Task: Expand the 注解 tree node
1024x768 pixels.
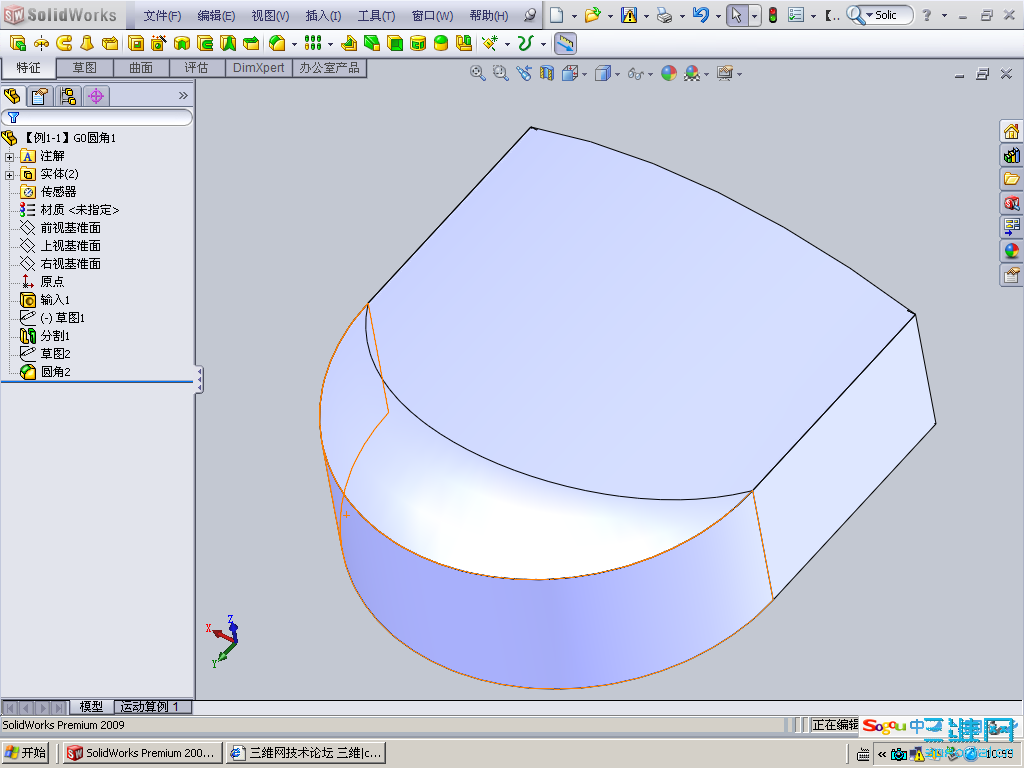Action: tap(9, 157)
